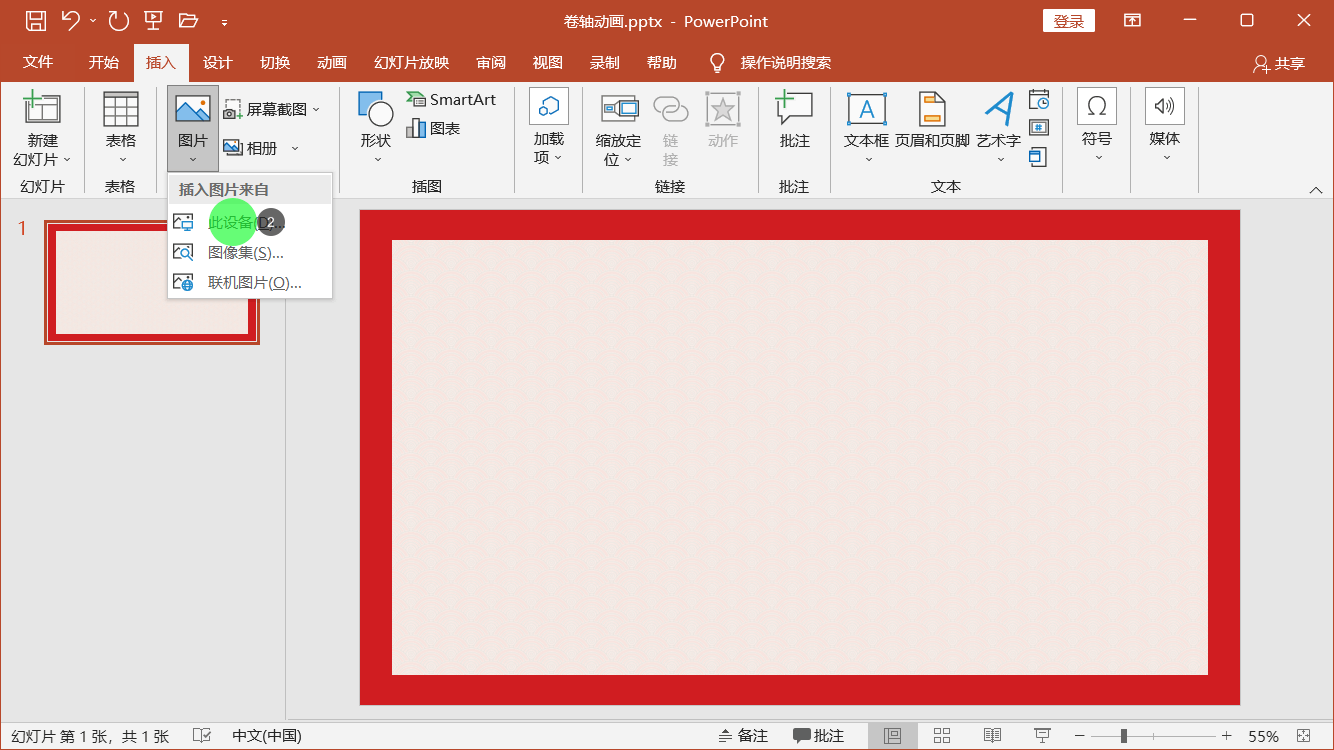Select slide 1 thumbnail

152,283
